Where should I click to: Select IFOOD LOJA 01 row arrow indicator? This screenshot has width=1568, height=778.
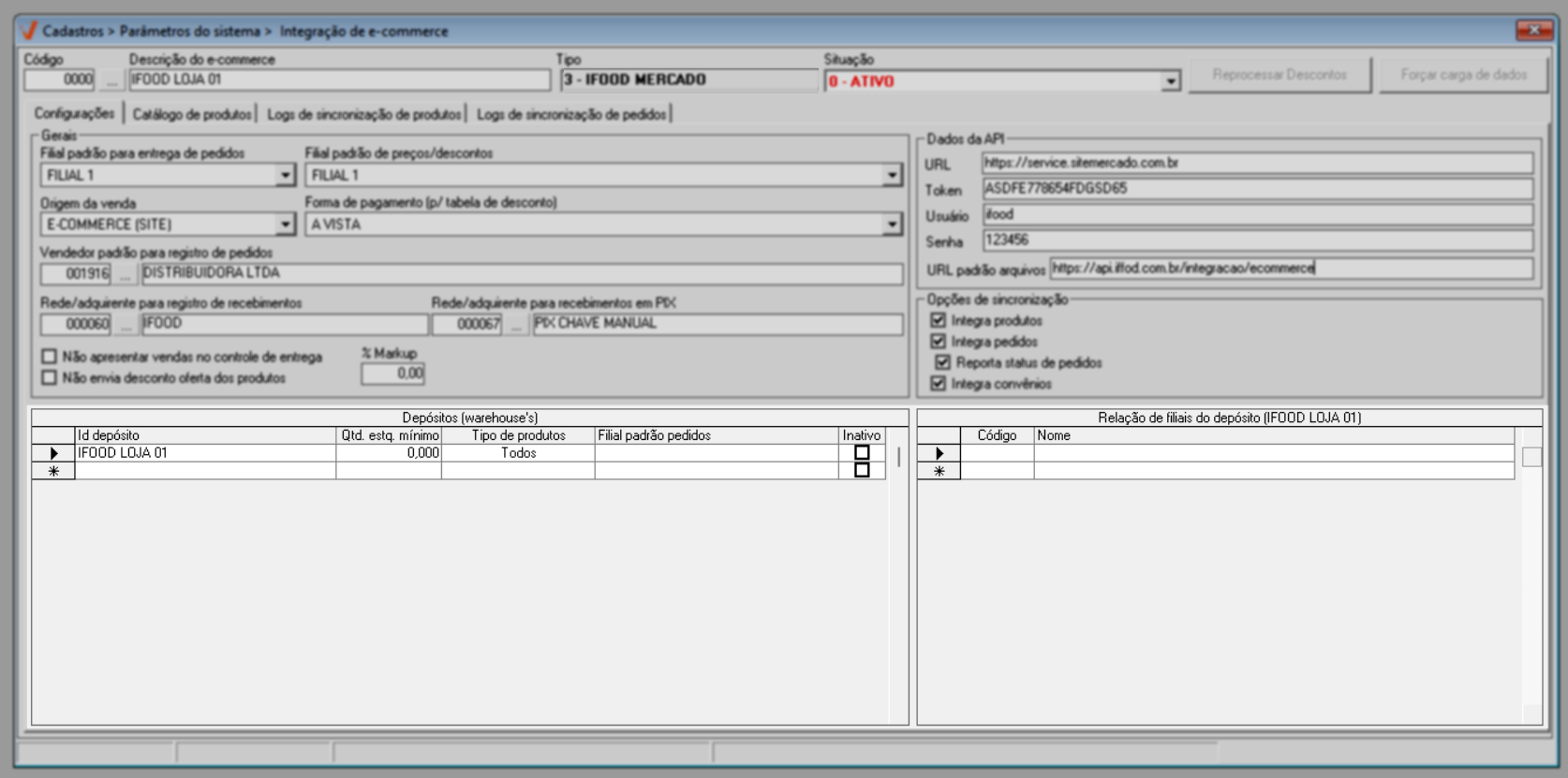[53, 453]
